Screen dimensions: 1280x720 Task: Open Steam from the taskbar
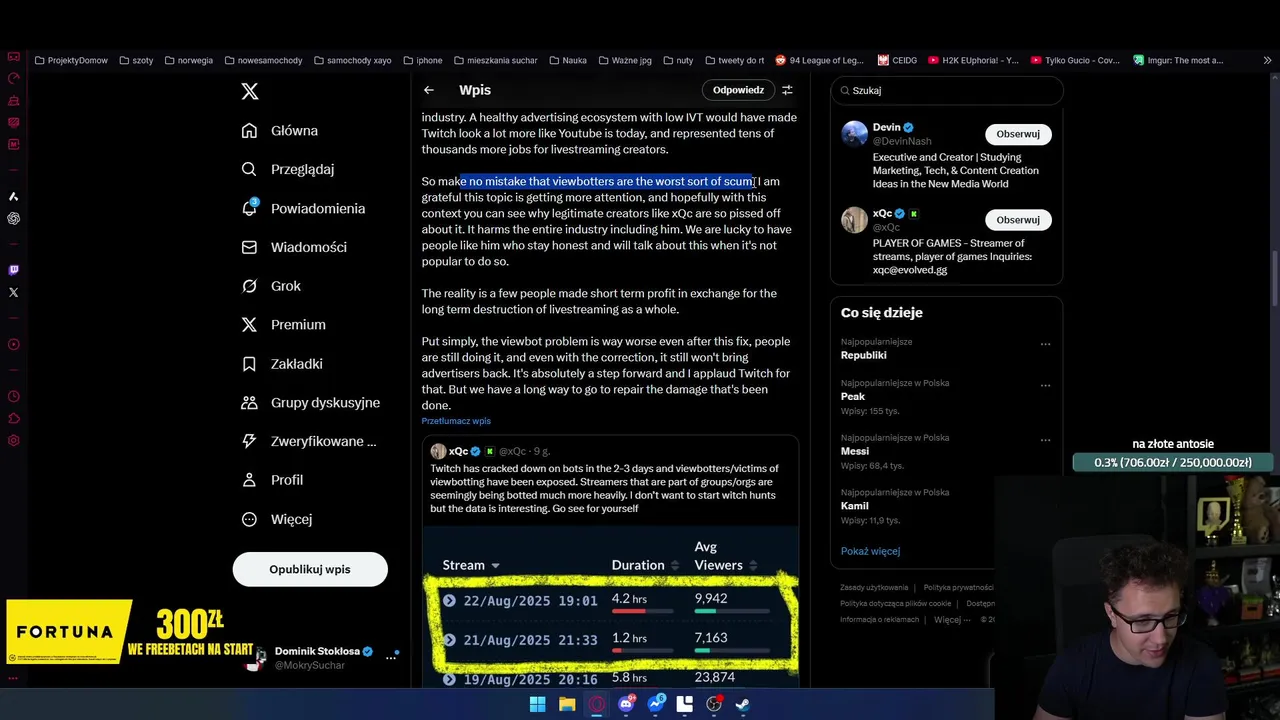click(x=743, y=704)
